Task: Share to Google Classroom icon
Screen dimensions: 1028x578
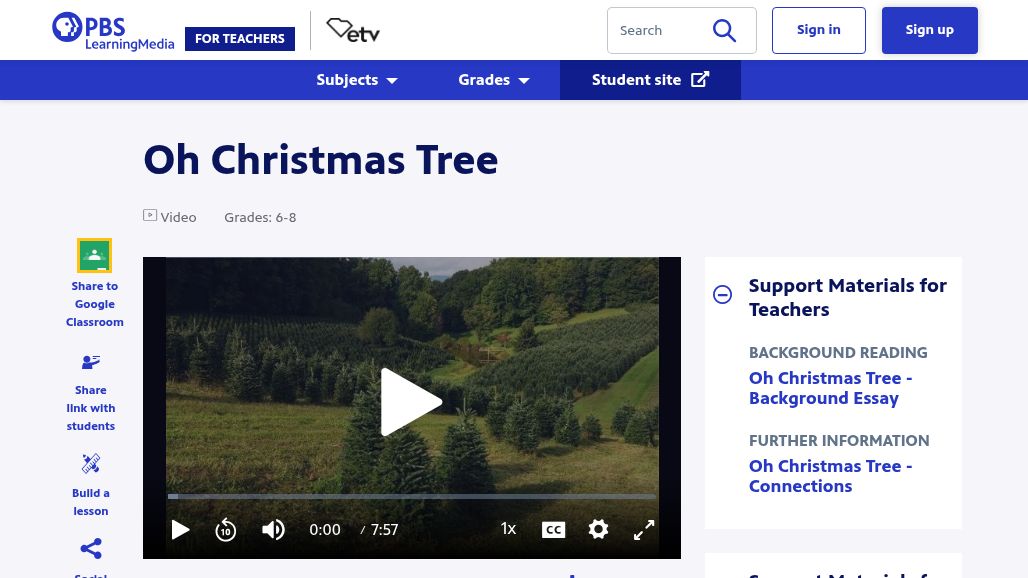Action: pos(94,256)
